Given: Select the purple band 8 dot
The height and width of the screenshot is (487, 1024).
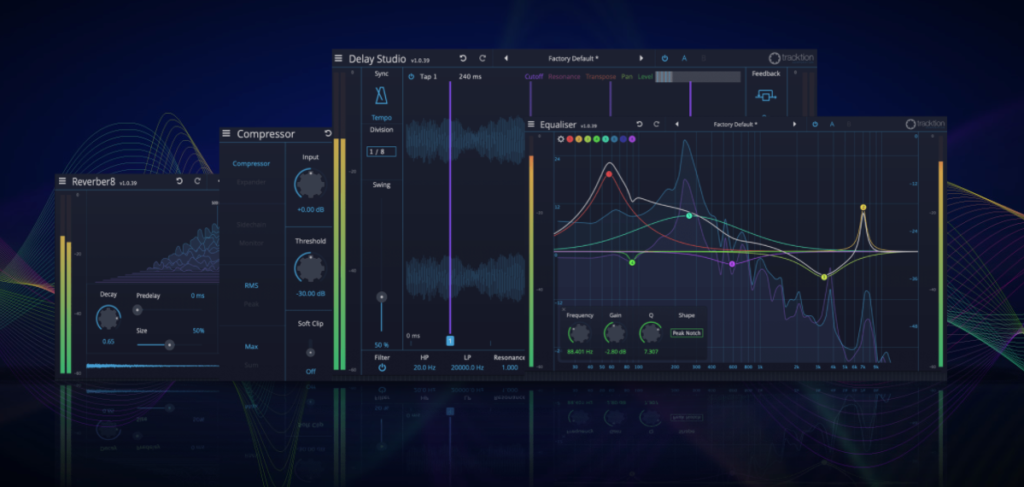Looking at the screenshot, I should (632, 139).
